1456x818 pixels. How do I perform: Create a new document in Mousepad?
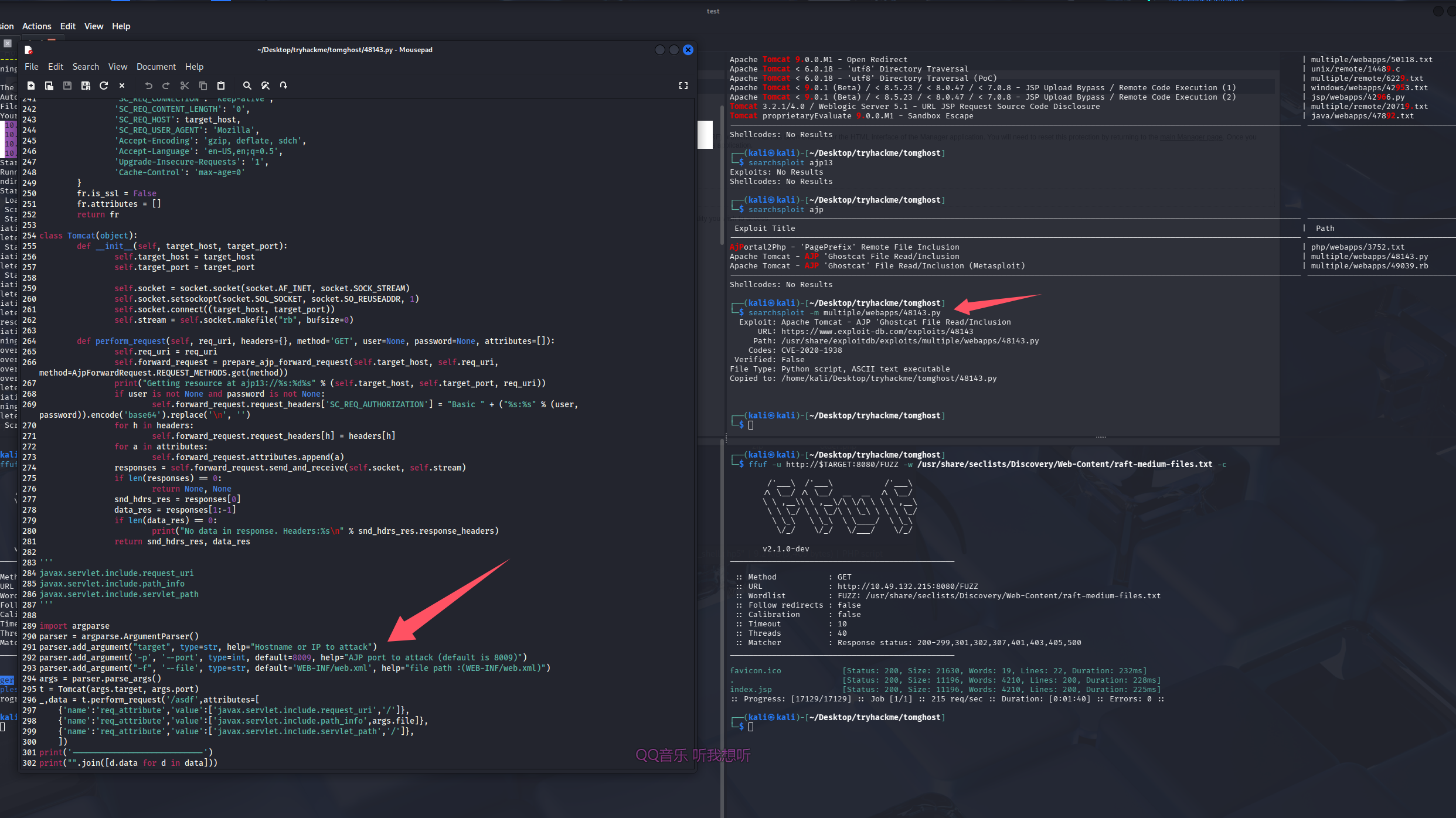31,86
